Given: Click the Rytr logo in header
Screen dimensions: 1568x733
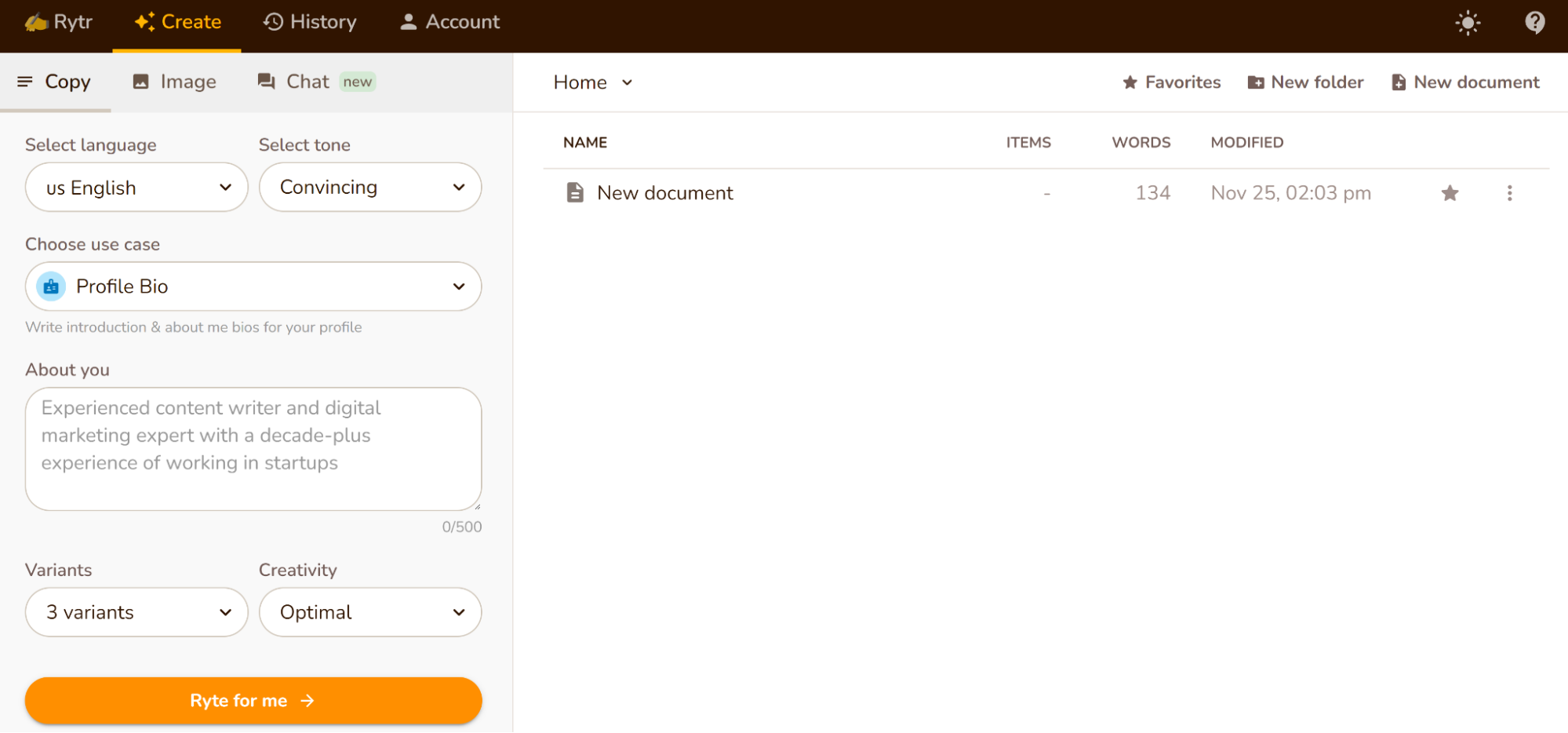Looking at the screenshot, I should click(58, 22).
